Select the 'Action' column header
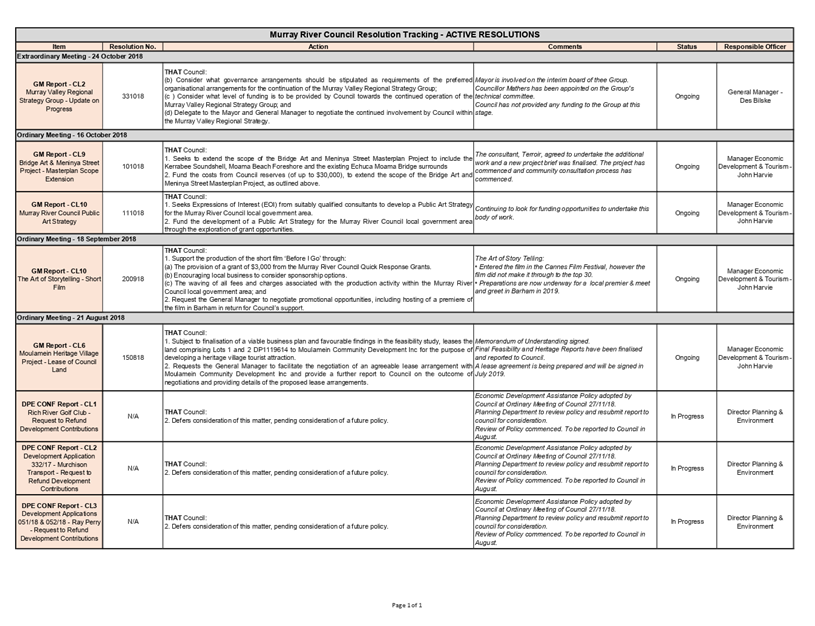The image size is (815, 626). pos(318,46)
